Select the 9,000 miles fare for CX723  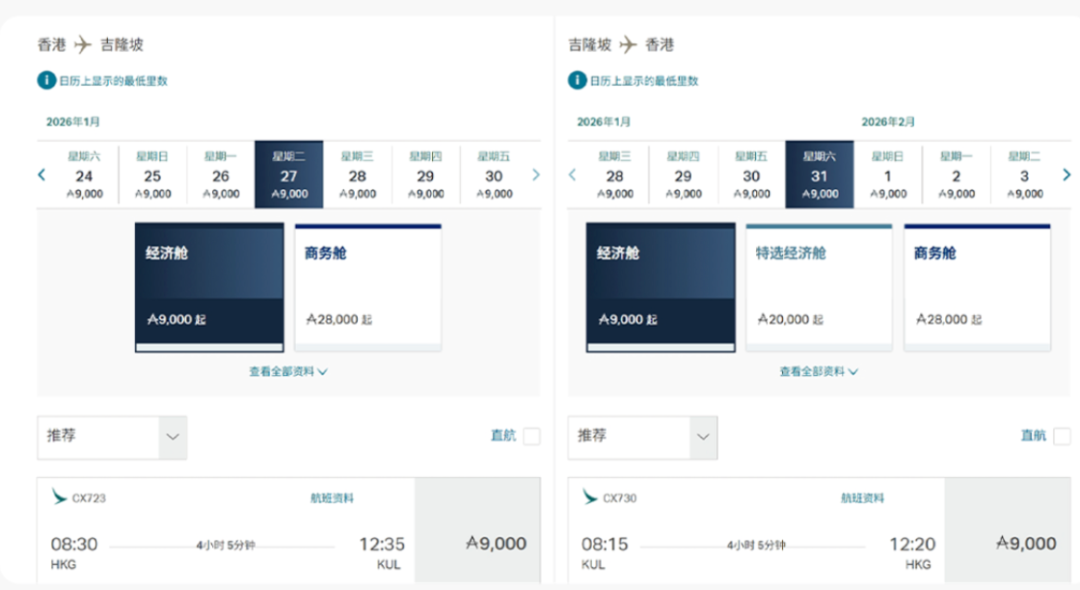[x=477, y=530]
